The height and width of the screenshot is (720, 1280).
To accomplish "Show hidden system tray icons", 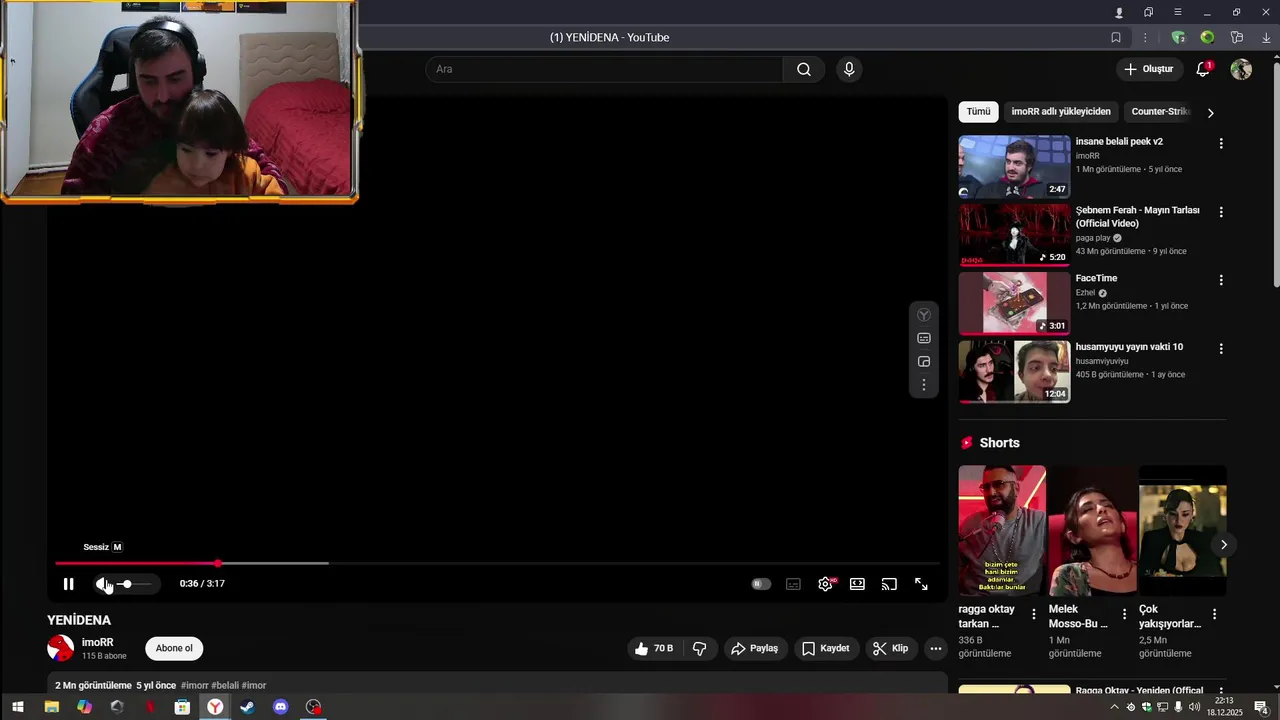I will 1115,707.
